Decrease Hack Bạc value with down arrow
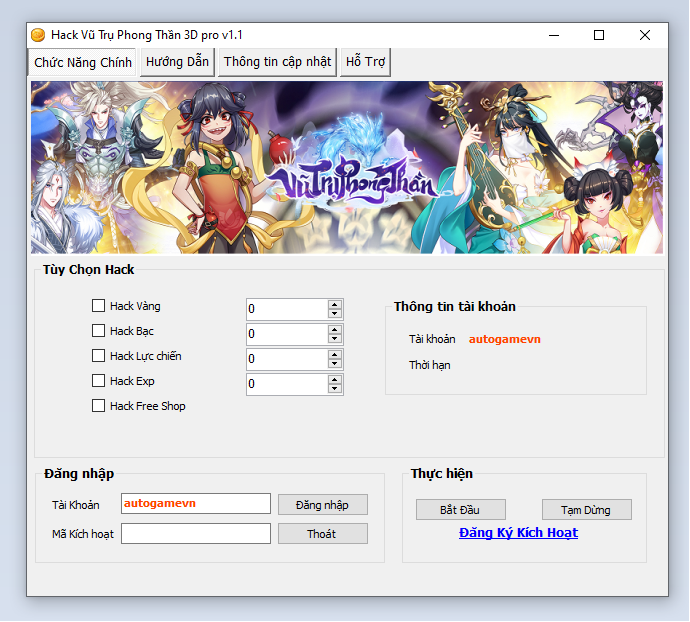The width and height of the screenshot is (690, 622). (x=334, y=339)
